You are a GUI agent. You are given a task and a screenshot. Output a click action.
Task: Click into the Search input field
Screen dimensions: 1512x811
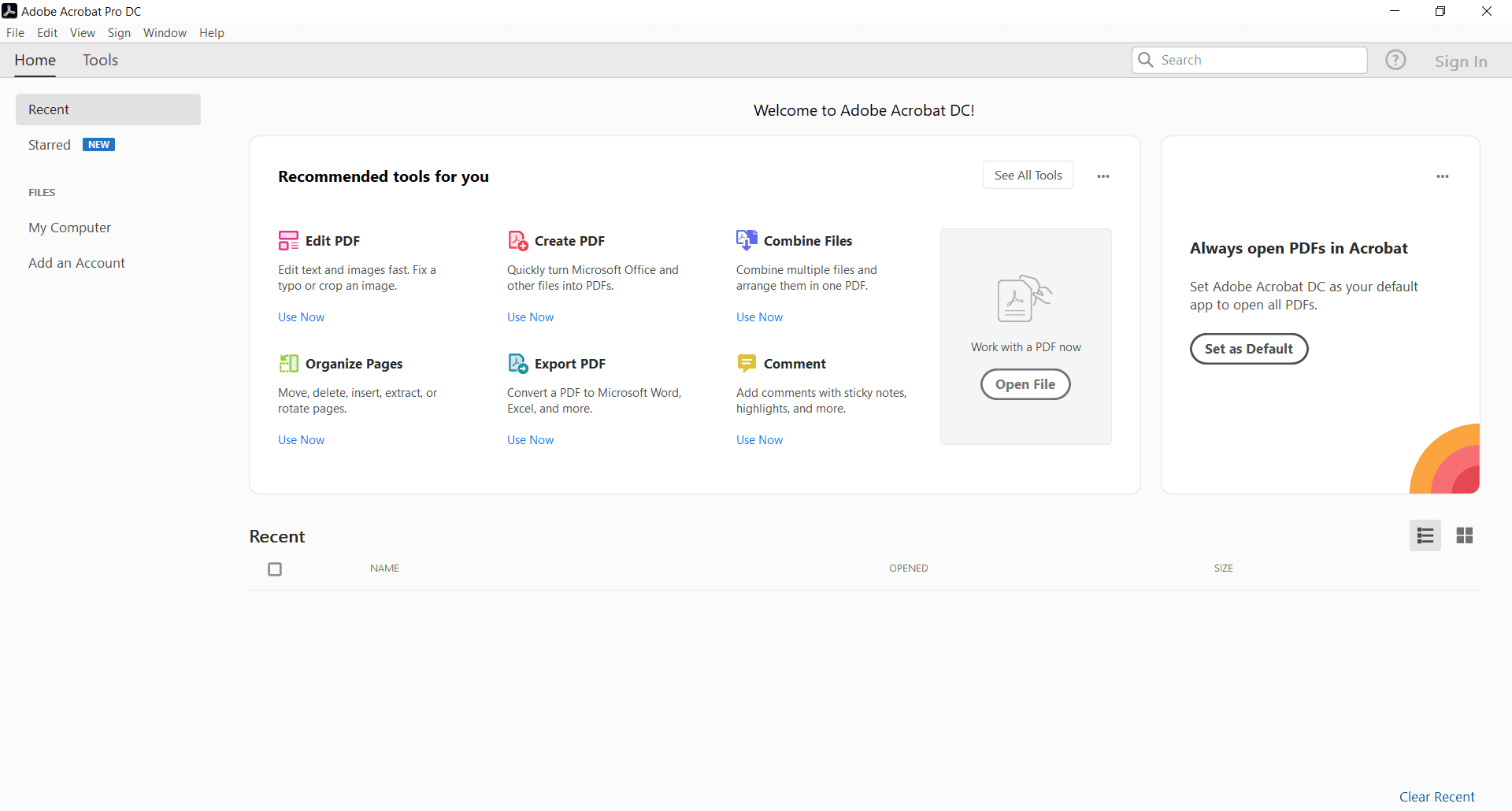(1250, 60)
